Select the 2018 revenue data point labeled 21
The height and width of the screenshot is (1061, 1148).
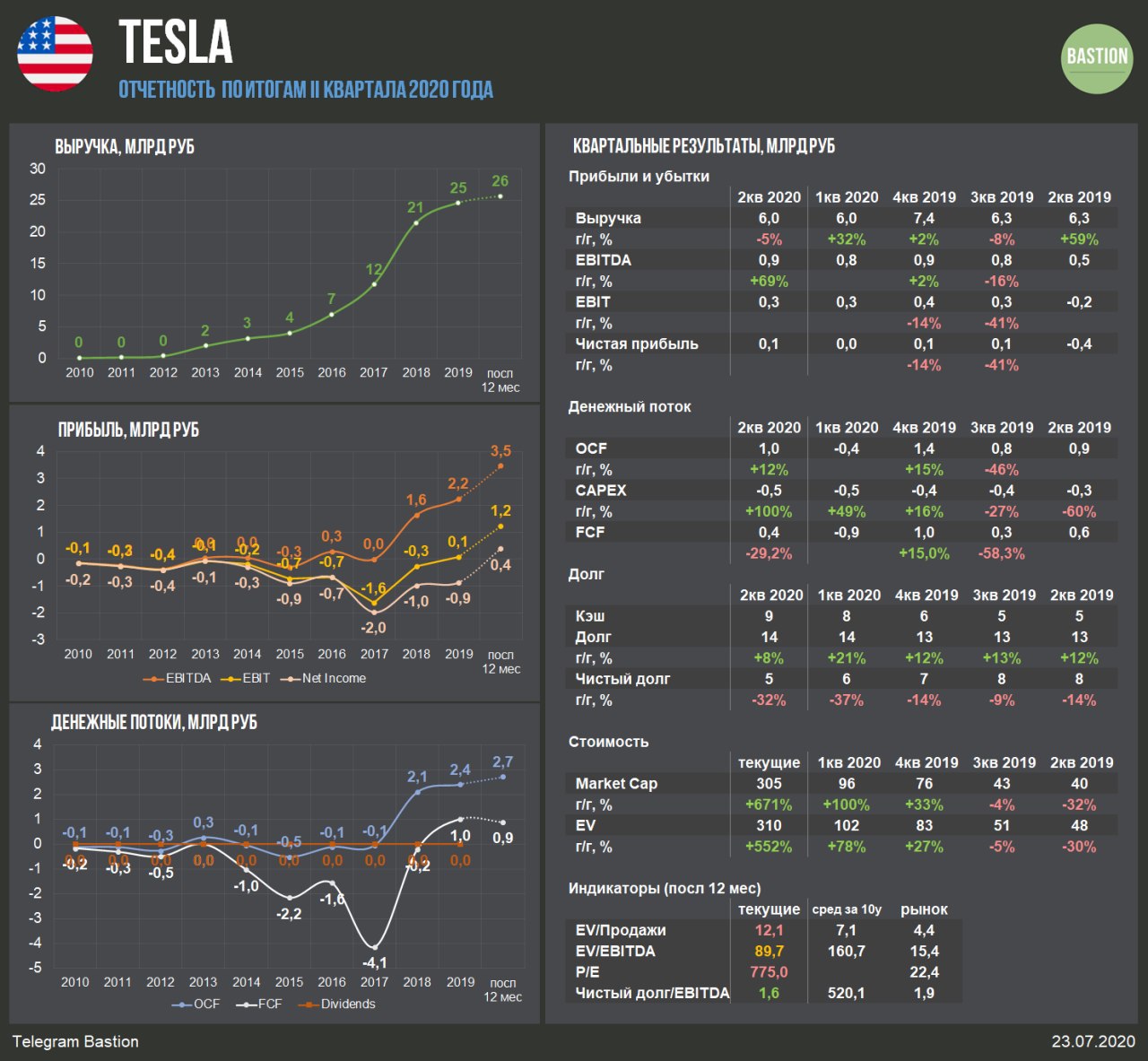coord(416,222)
